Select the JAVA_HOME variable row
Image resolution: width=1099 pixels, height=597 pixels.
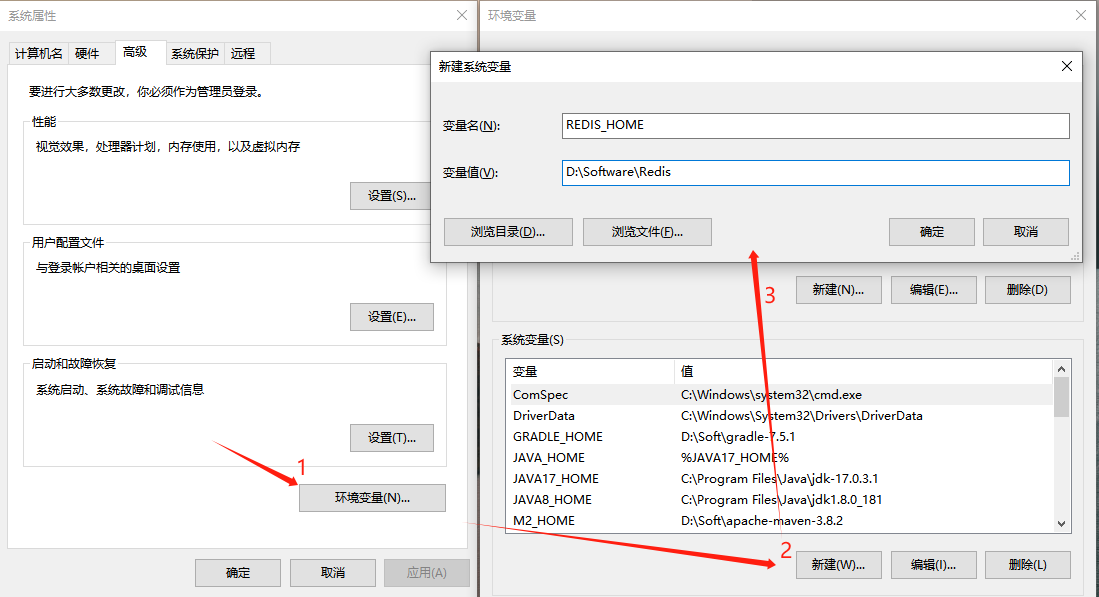(x=779, y=458)
